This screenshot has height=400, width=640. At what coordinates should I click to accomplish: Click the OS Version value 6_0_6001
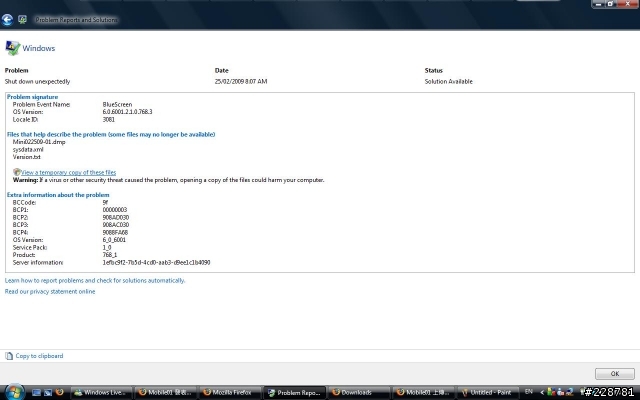[x=114, y=240]
